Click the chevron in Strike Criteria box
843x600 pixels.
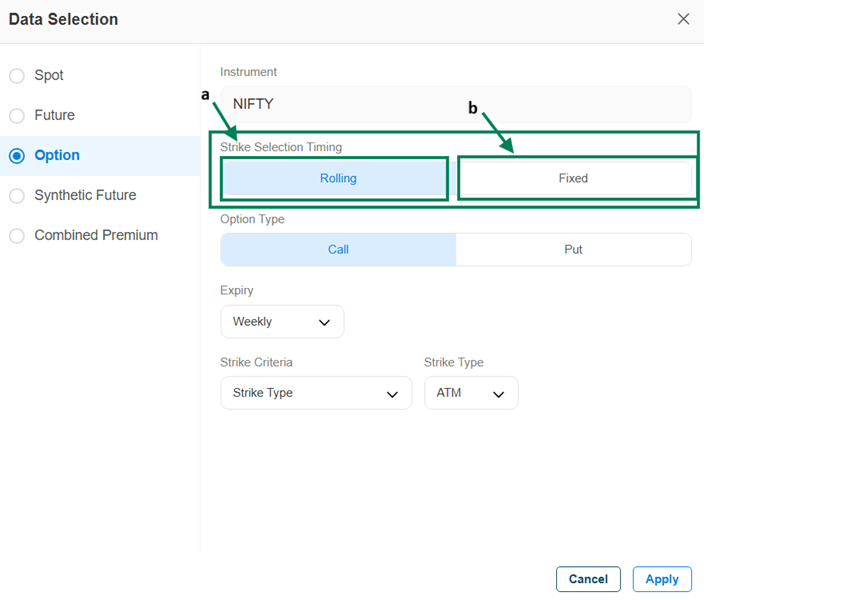click(x=392, y=394)
